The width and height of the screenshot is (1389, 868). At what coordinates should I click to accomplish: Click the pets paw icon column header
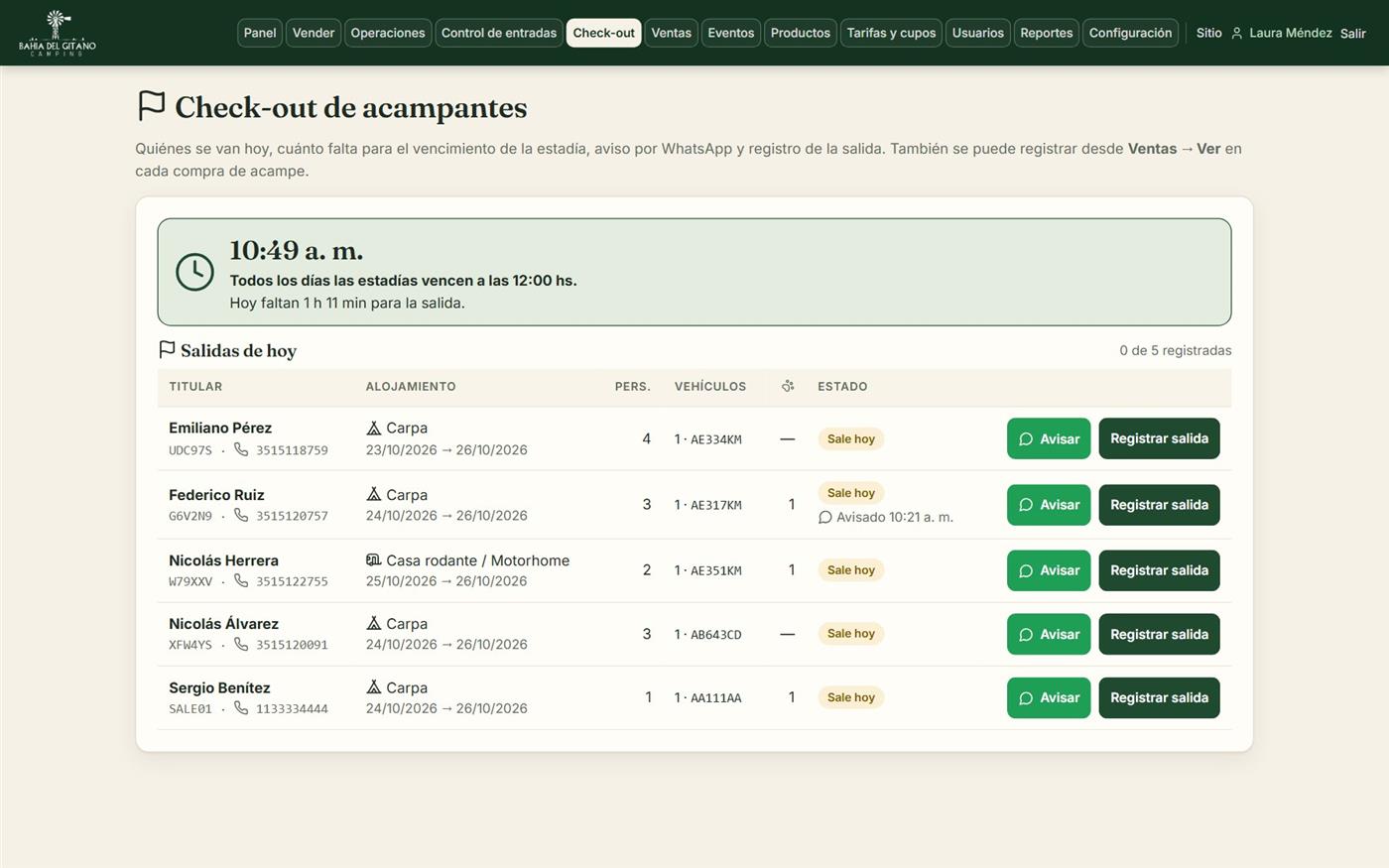pos(788,386)
